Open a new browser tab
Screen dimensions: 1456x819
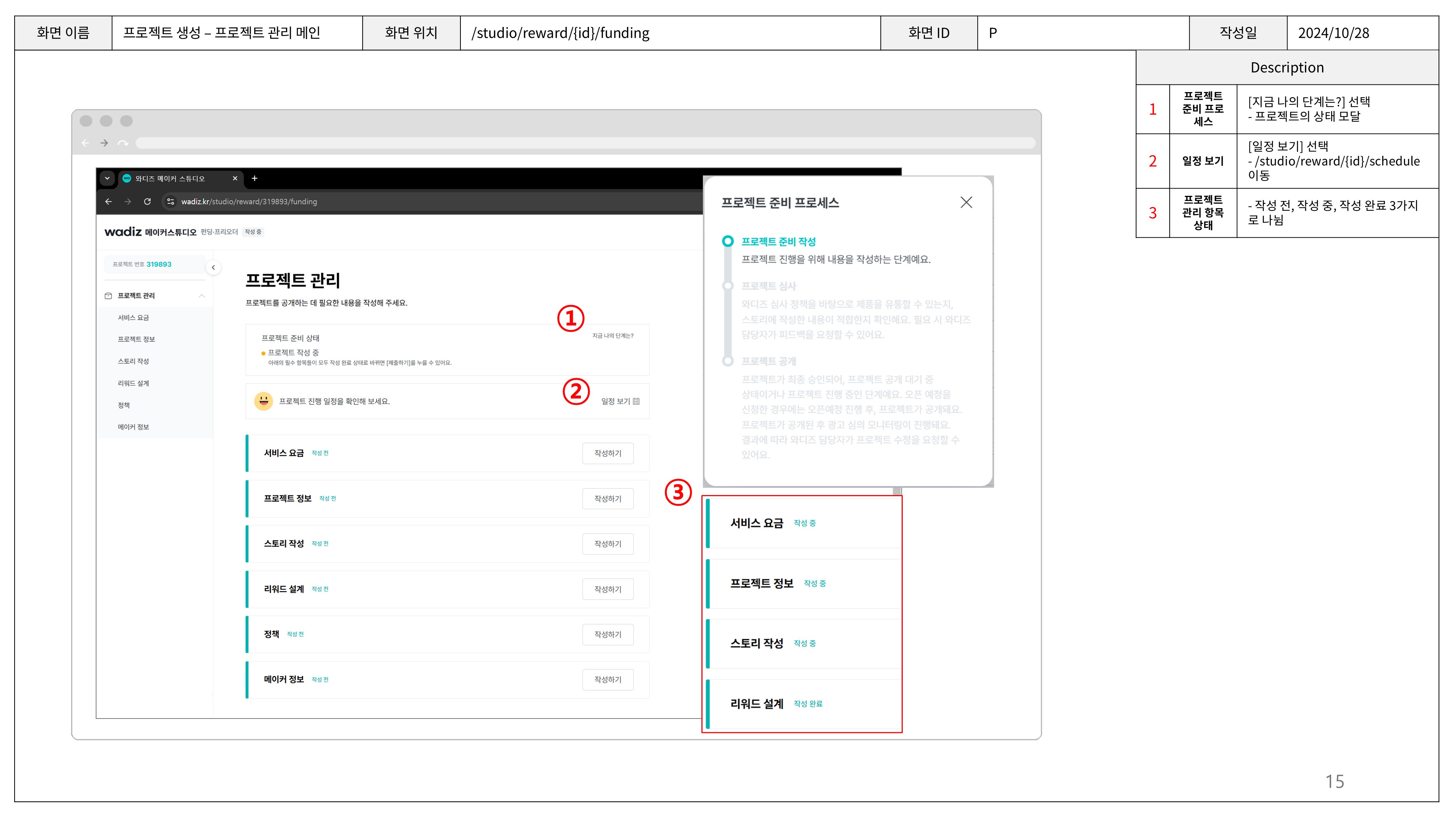coord(255,179)
